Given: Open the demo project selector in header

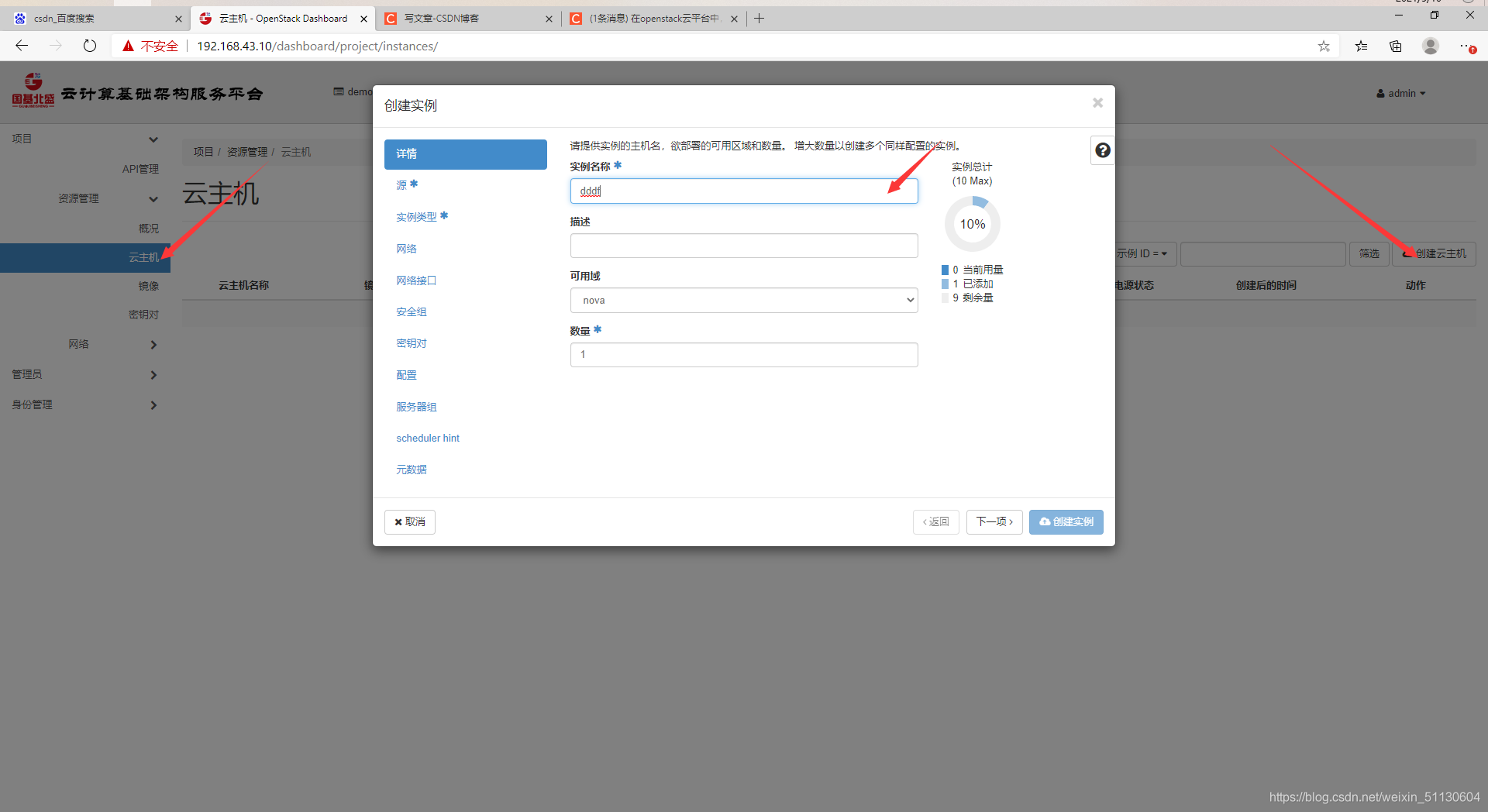Looking at the screenshot, I should (353, 91).
